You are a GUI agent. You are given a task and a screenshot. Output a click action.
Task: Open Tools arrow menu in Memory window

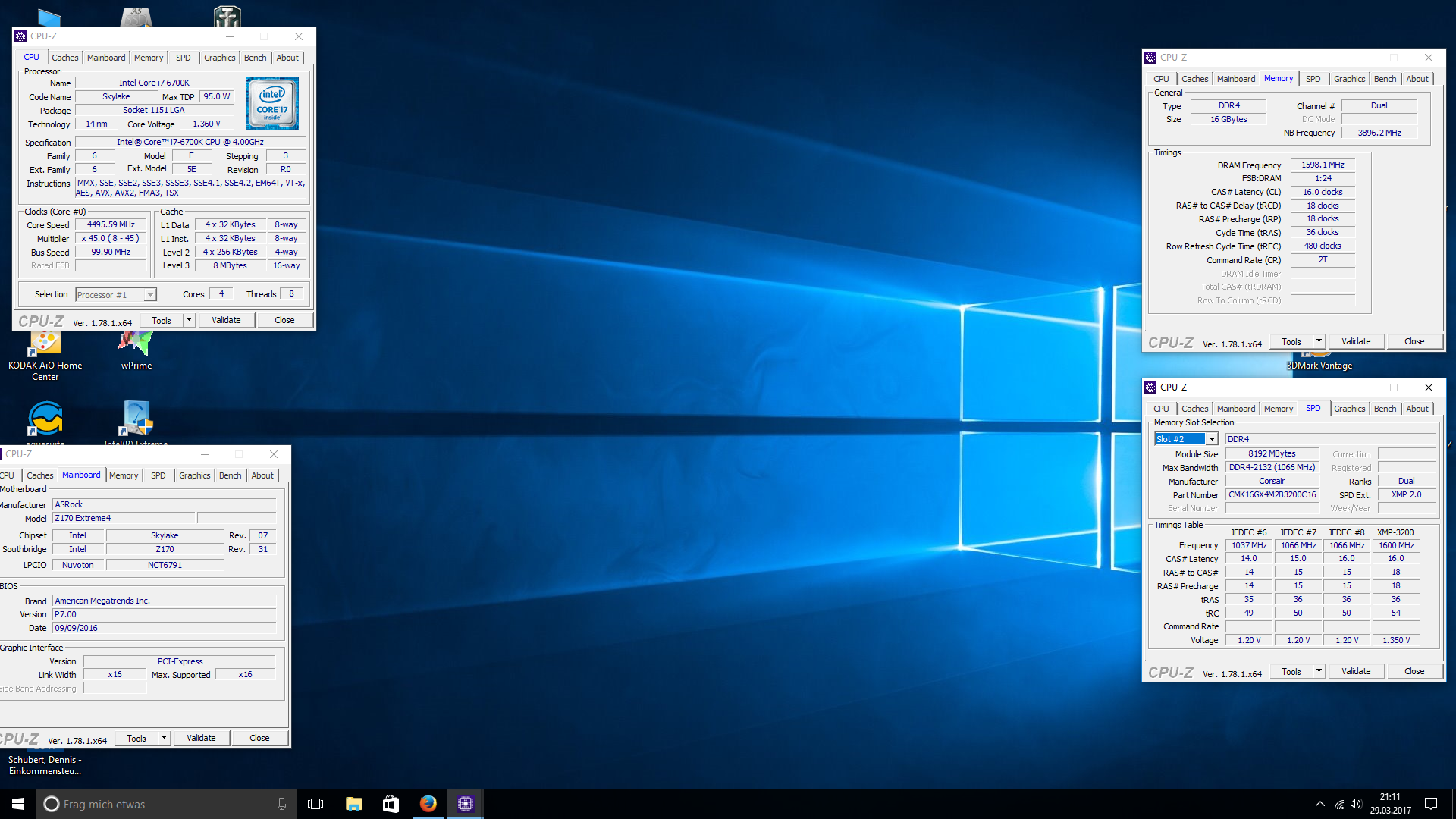[1319, 342]
